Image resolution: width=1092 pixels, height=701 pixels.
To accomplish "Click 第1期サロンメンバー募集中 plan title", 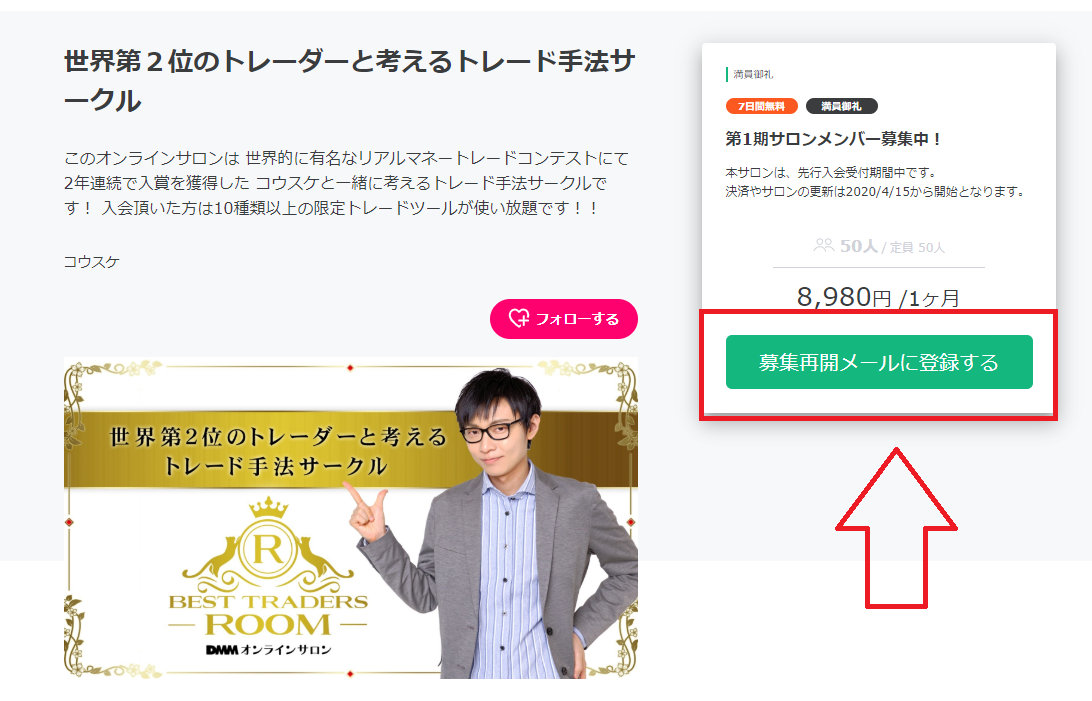I will pyautogui.click(x=834, y=139).
